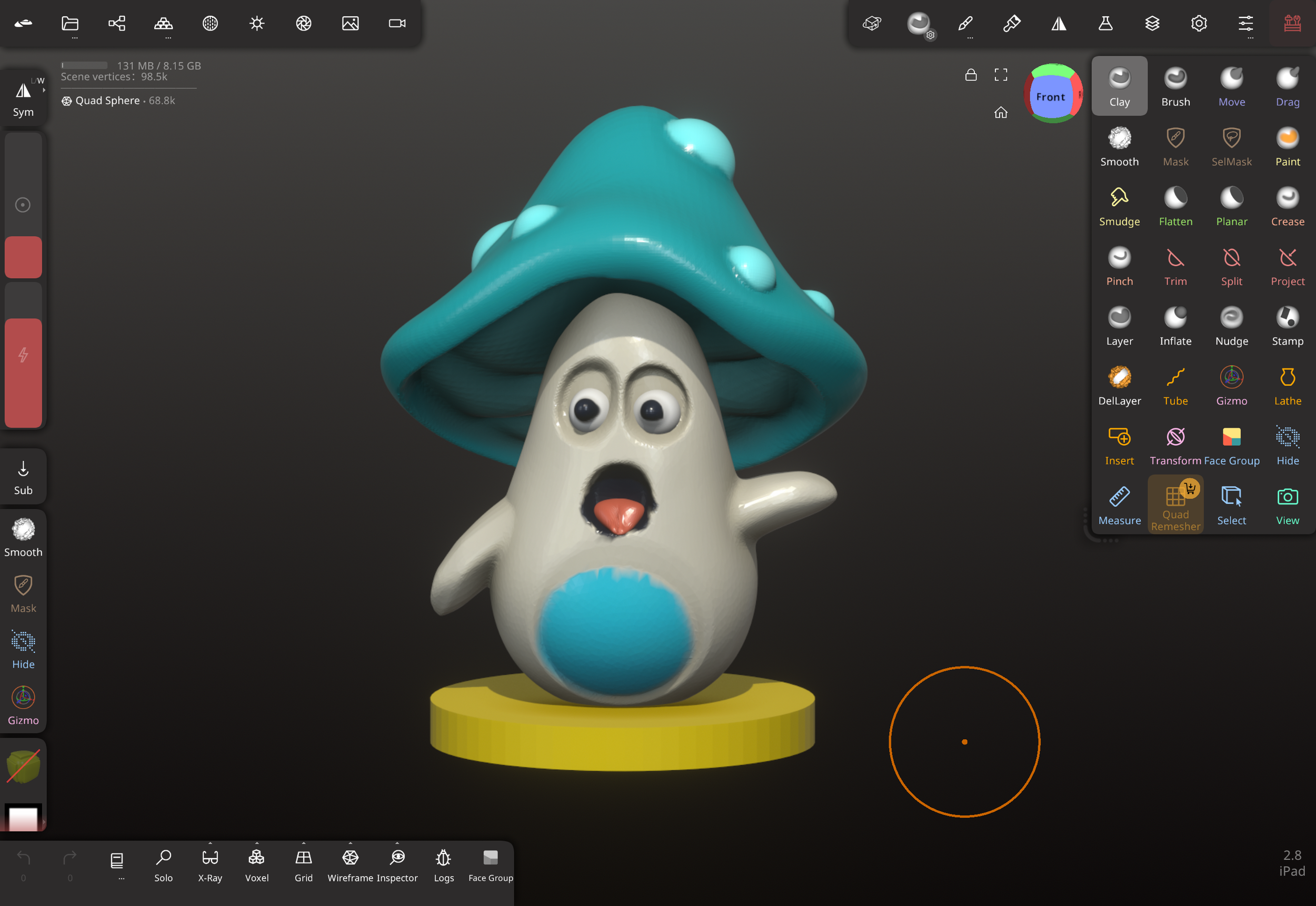Open the Camera menu
The height and width of the screenshot is (906, 1316).
pos(397,24)
